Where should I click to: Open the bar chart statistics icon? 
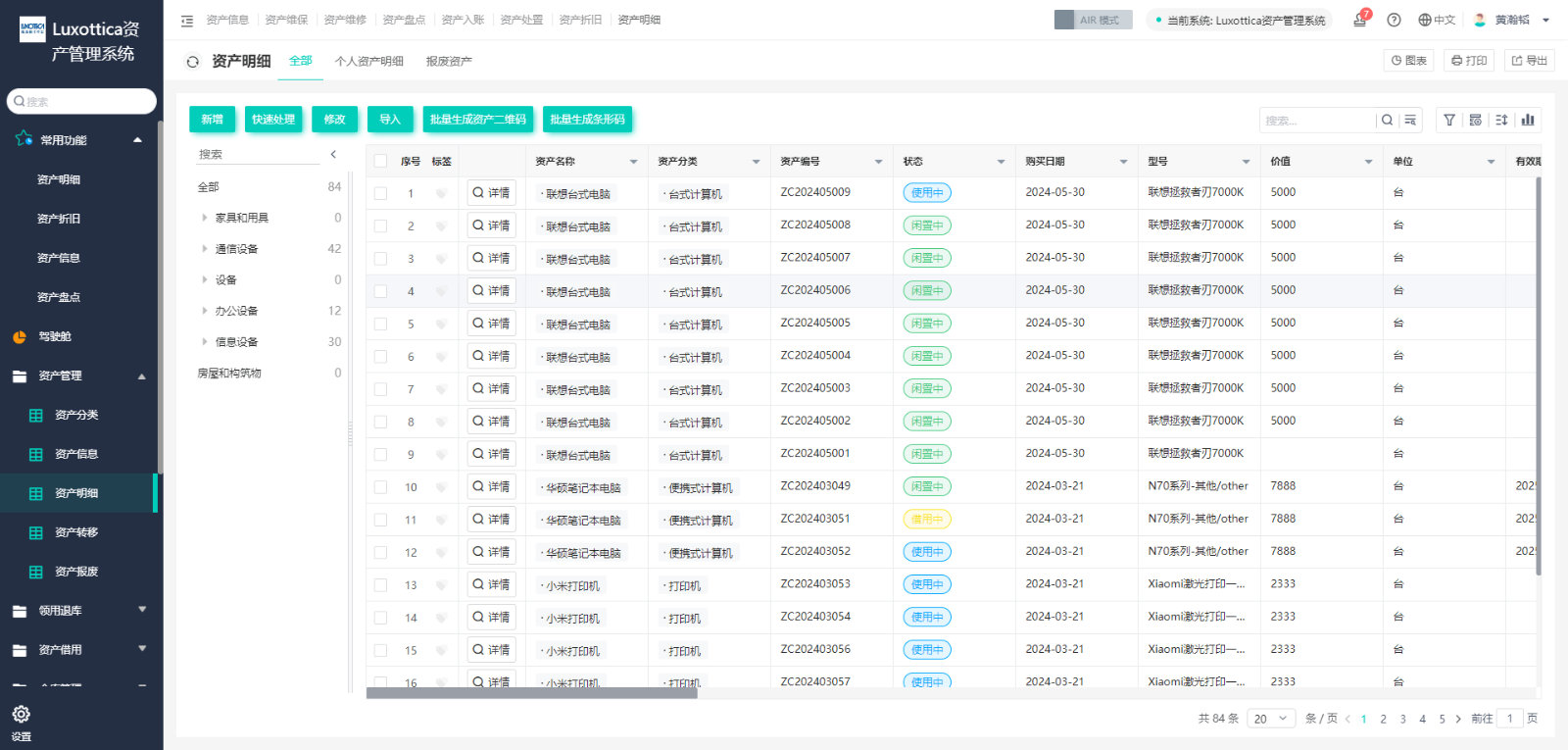(x=1528, y=121)
